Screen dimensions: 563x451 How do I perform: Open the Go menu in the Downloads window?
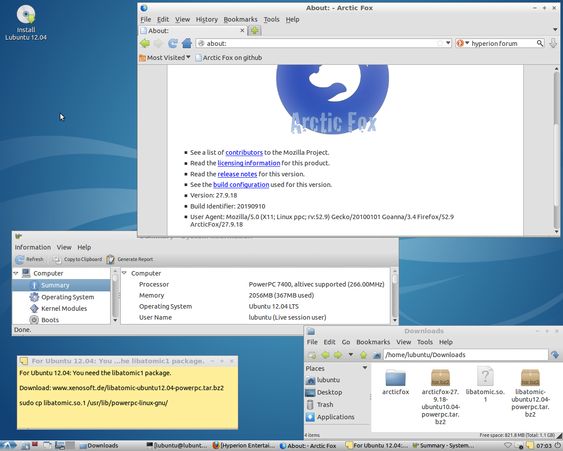coord(346,342)
